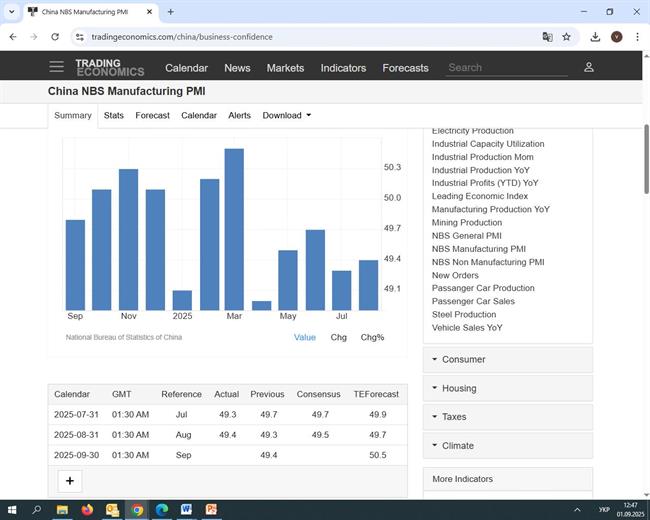Open a new browser tab

coord(170,12)
